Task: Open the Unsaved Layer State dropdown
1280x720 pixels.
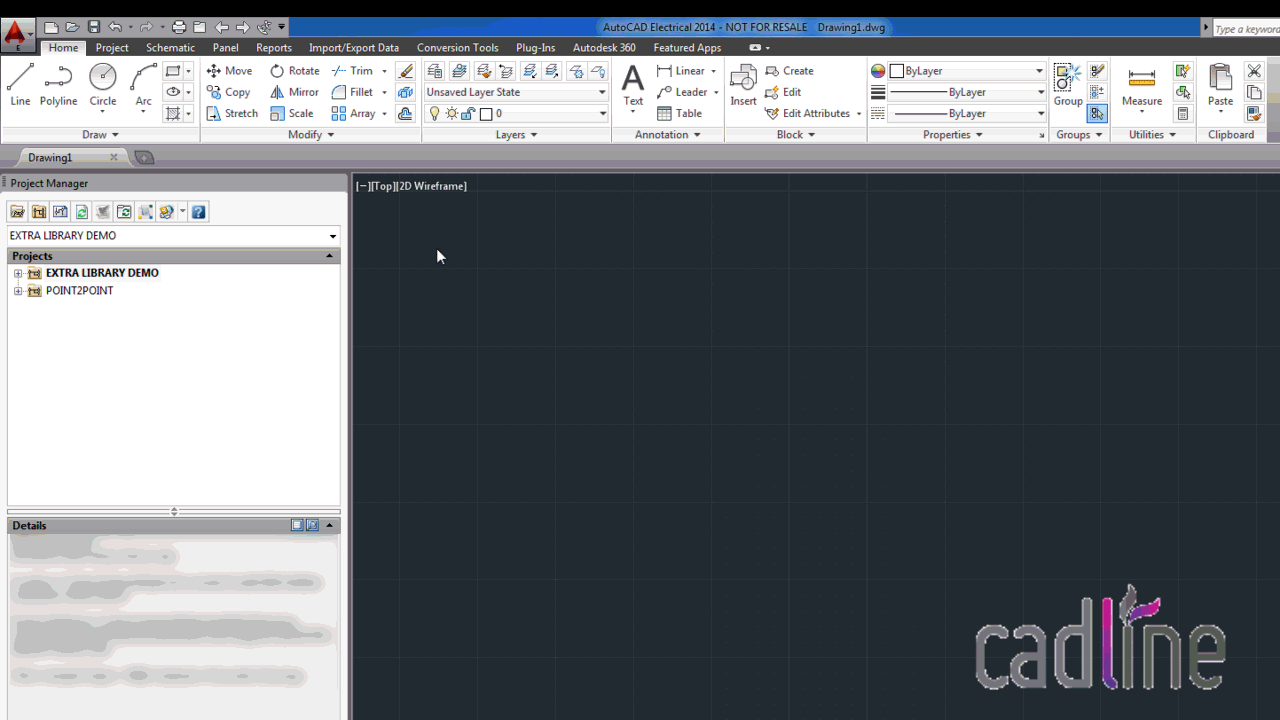Action: coord(601,92)
